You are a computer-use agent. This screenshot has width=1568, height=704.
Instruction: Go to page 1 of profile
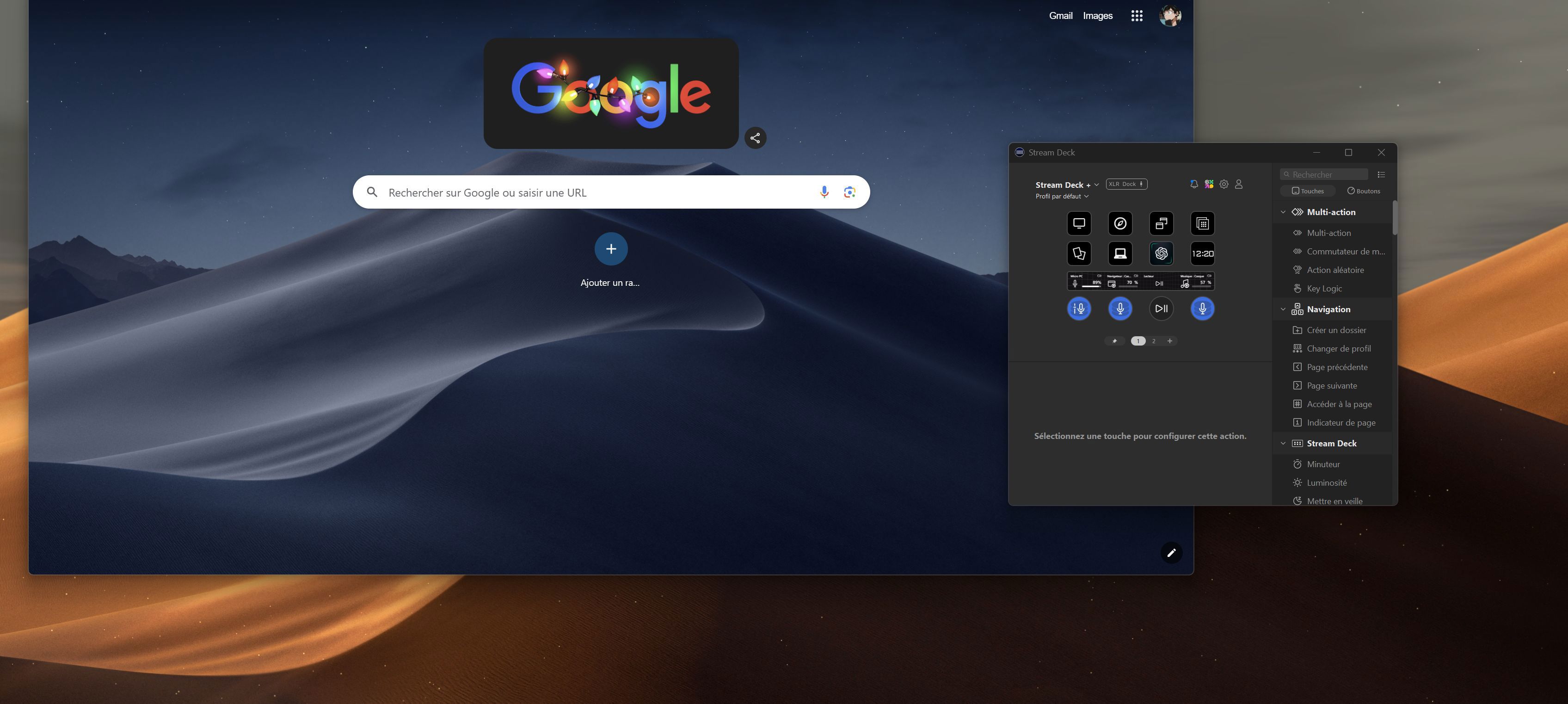click(x=1138, y=341)
